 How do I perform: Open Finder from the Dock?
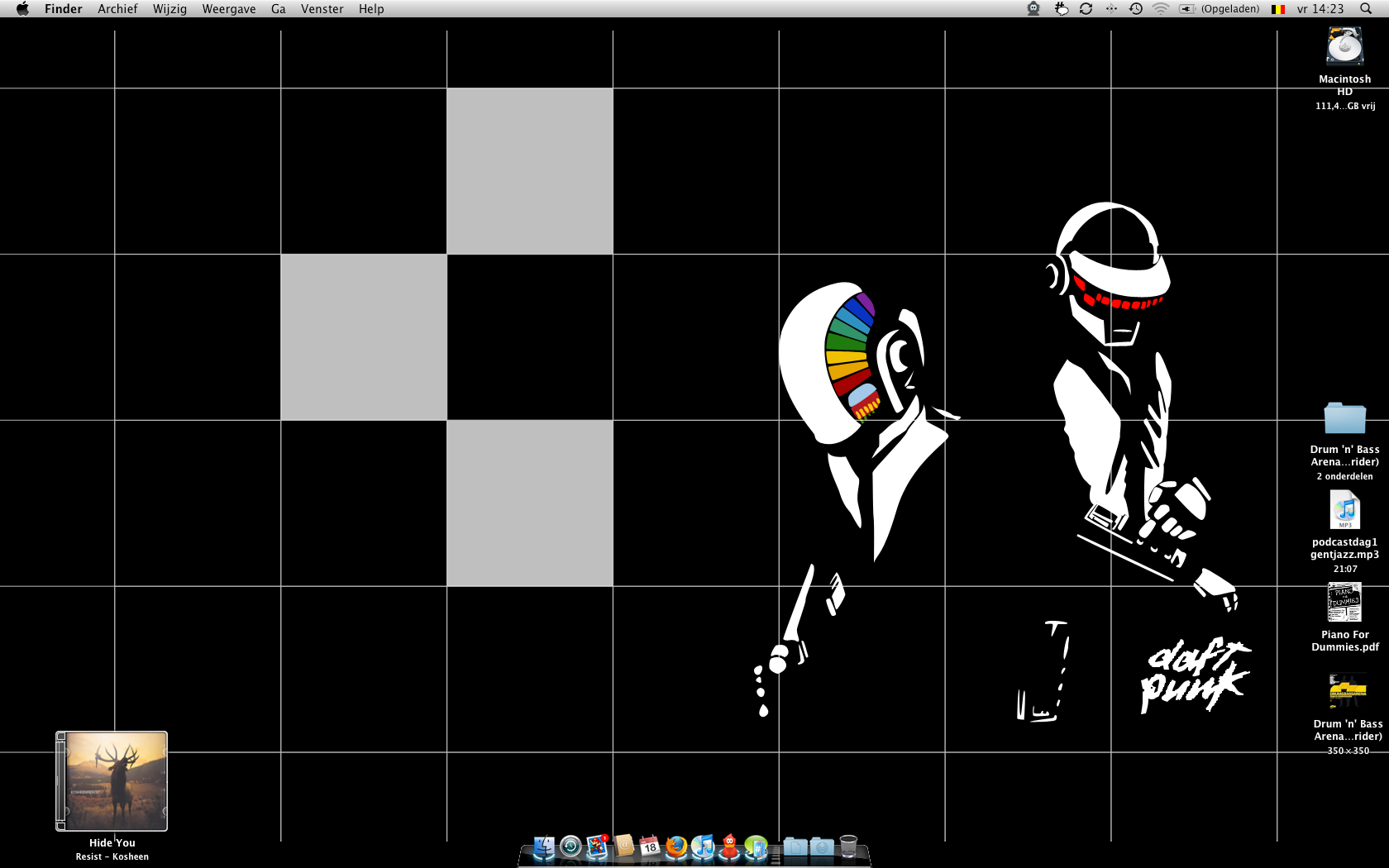544,847
